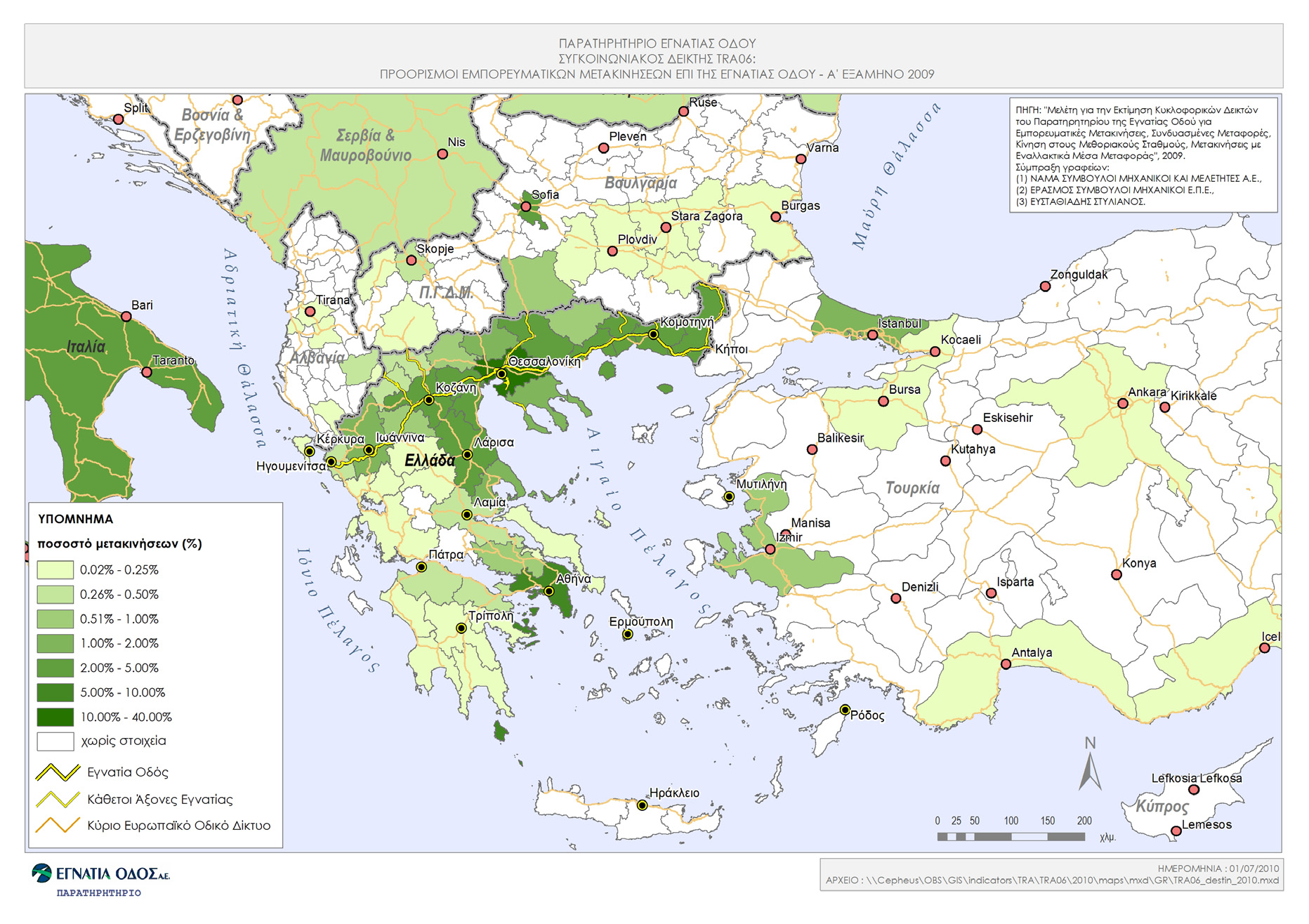This screenshot has height=924, width=1309.
Task: Click the Skopje city marker
Action: 412,260
